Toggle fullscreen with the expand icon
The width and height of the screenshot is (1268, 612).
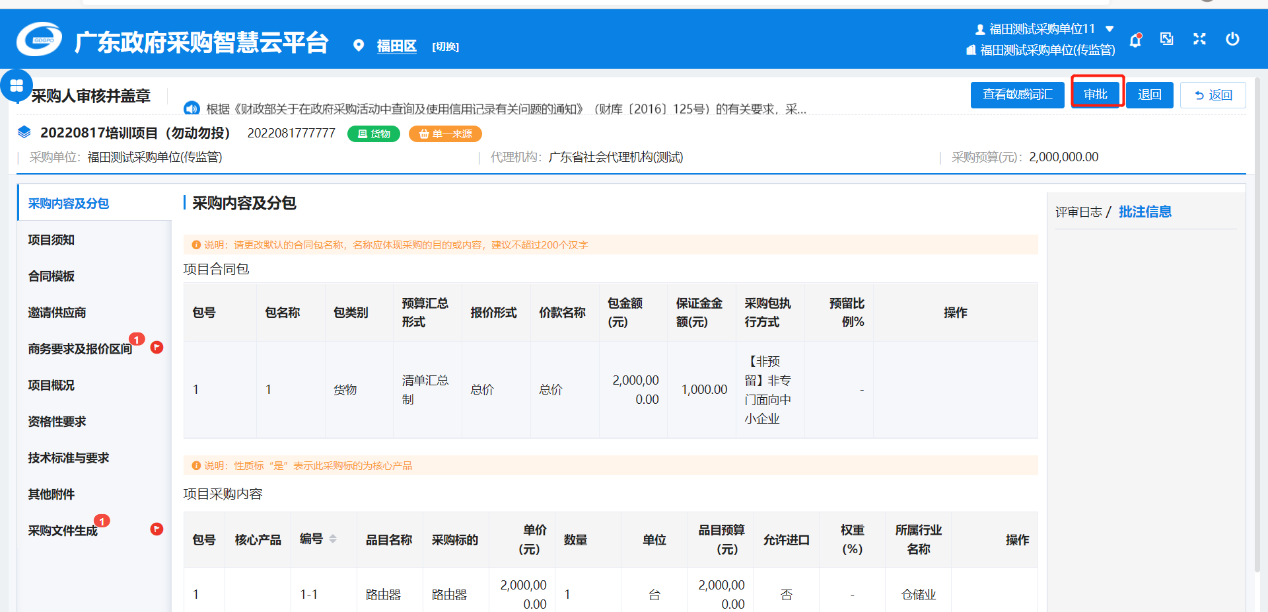[x=1199, y=39]
